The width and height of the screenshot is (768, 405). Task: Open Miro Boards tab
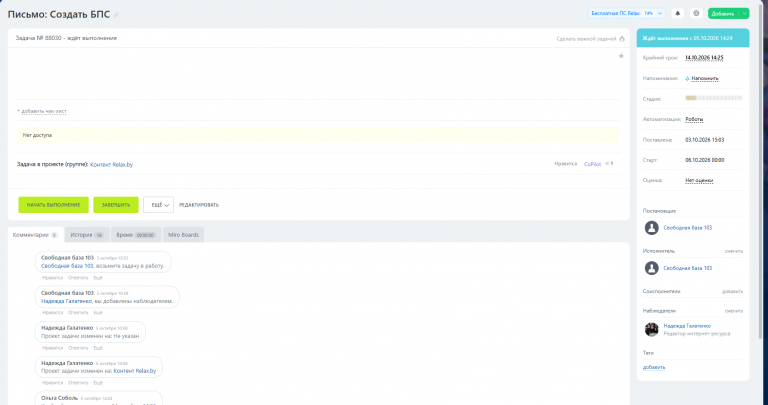point(183,235)
